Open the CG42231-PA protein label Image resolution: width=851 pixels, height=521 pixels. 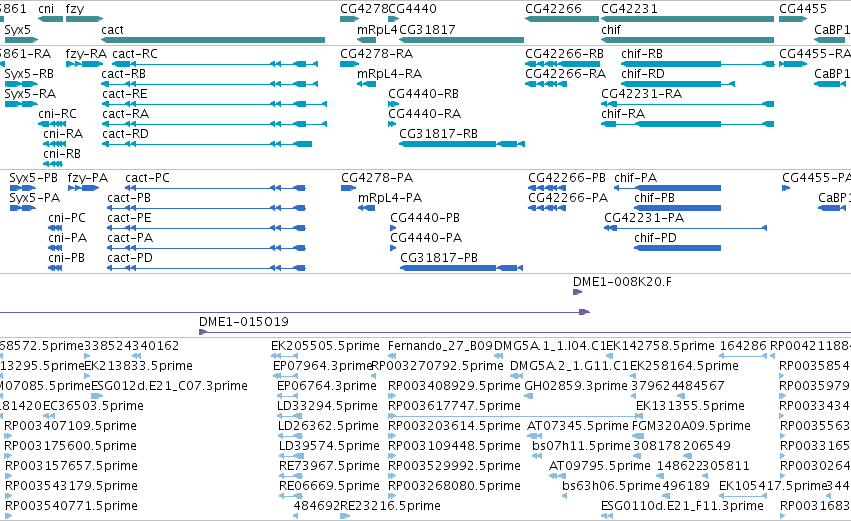pos(644,218)
